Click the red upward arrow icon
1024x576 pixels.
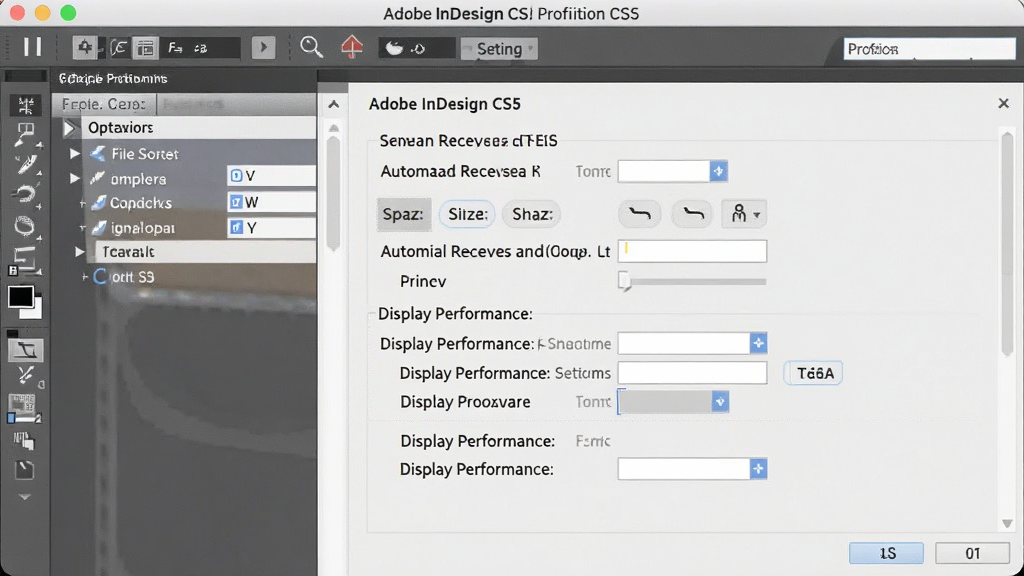click(351, 47)
